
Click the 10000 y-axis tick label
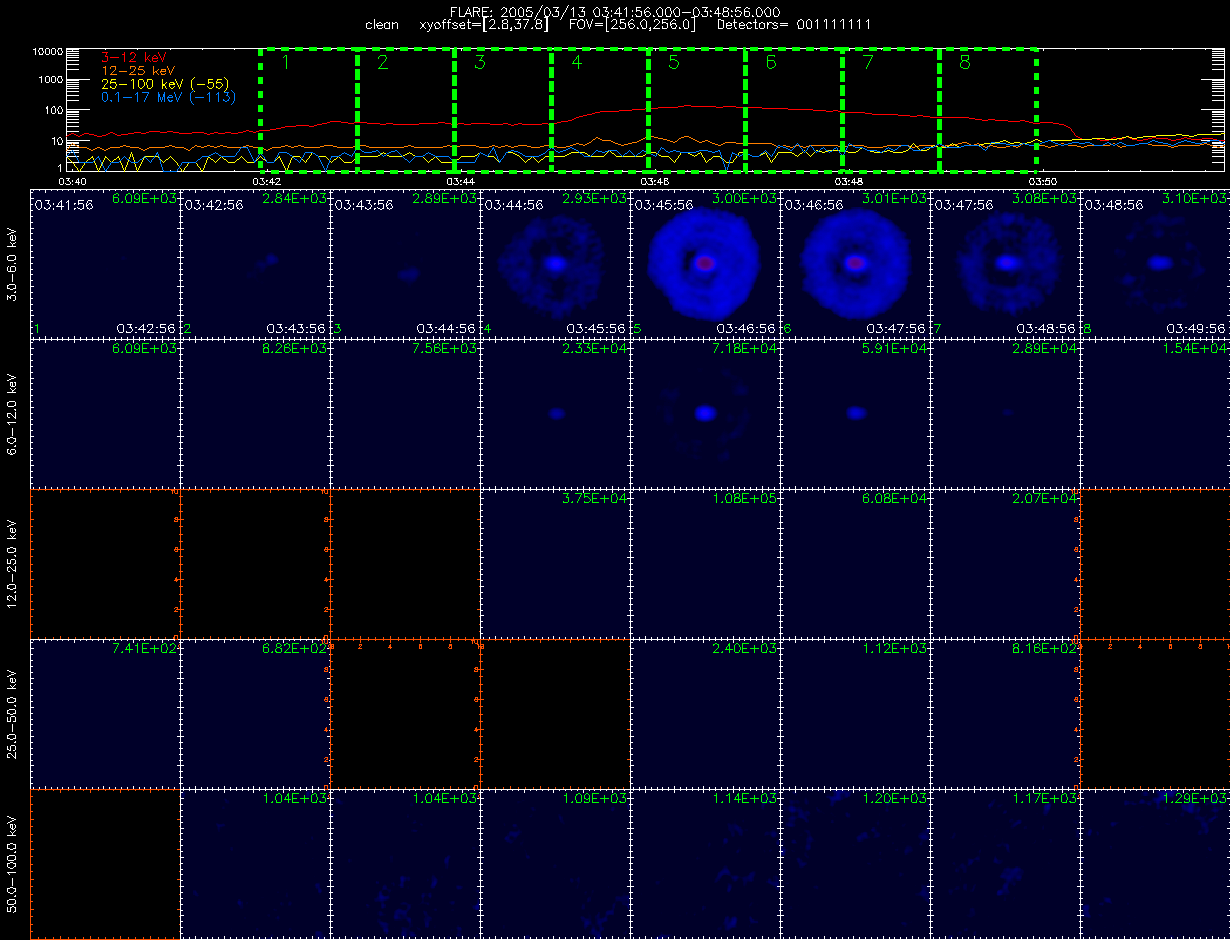47,51
